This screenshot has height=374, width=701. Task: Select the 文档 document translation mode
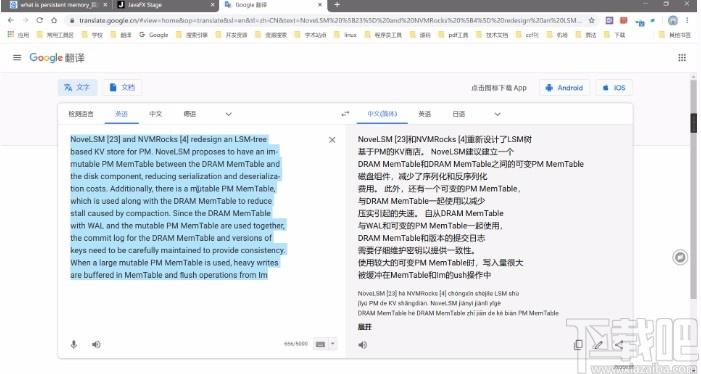point(122,87)
